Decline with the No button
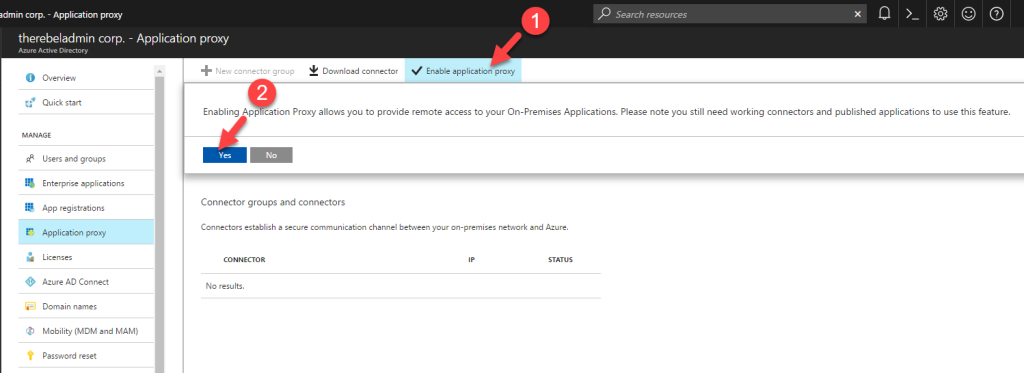 click(x=271, y=155)
